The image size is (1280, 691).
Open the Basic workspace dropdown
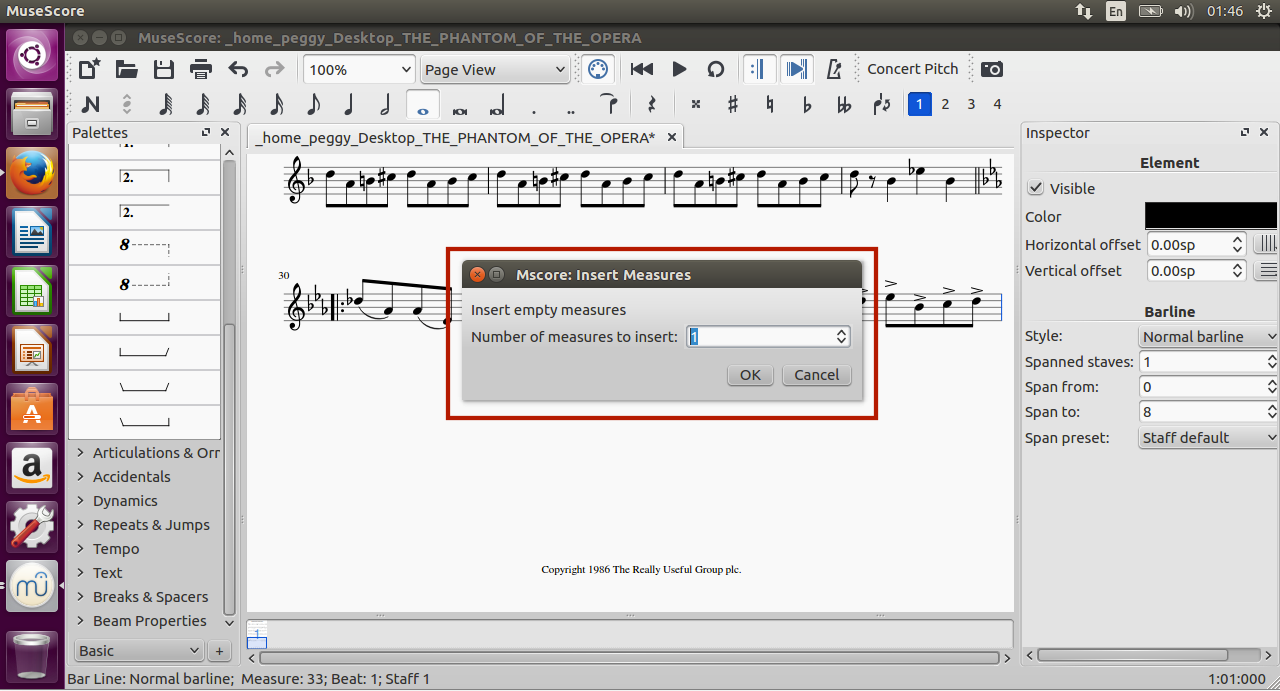point(139,651)
